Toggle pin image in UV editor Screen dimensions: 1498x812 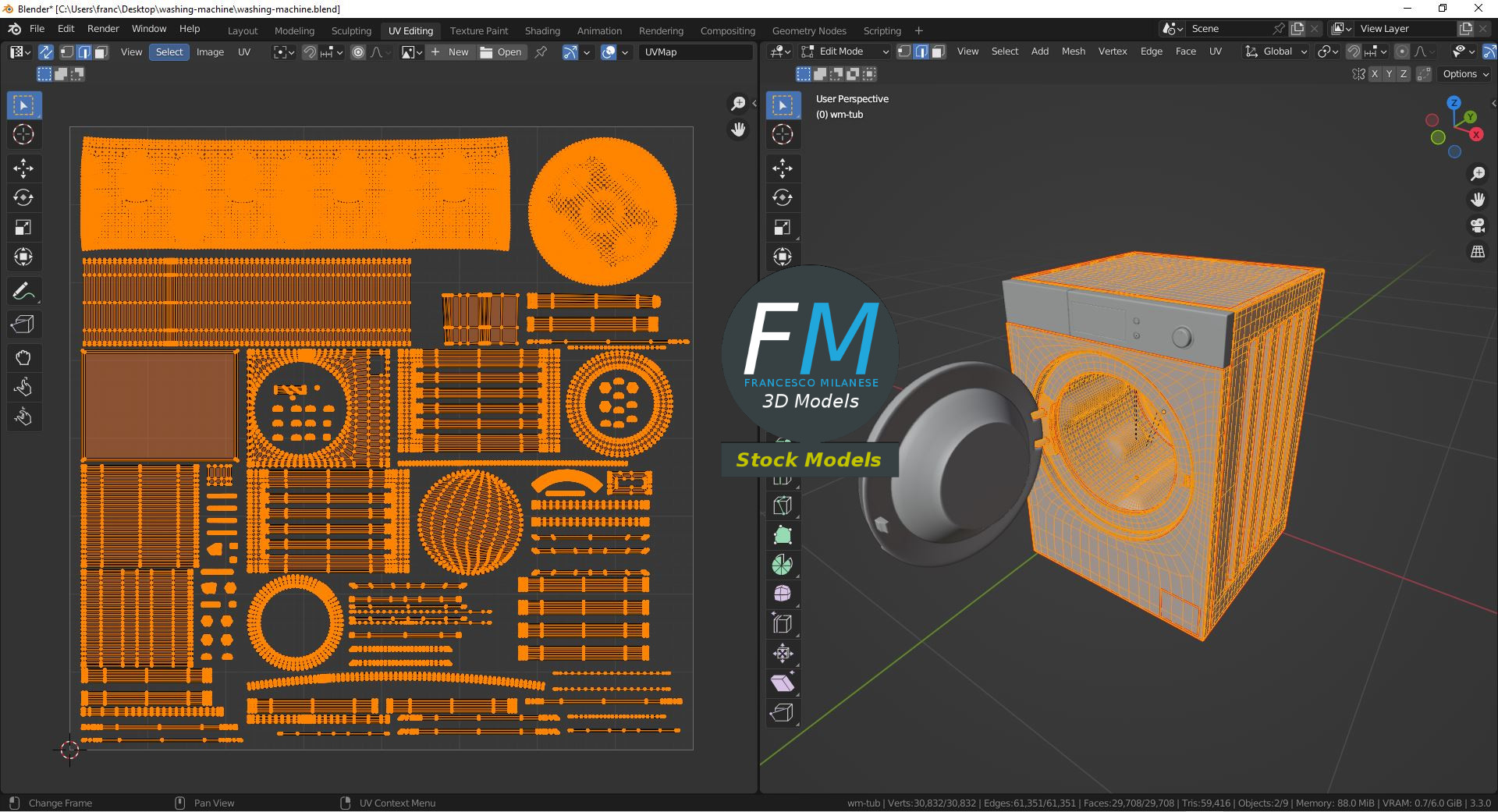541,52
